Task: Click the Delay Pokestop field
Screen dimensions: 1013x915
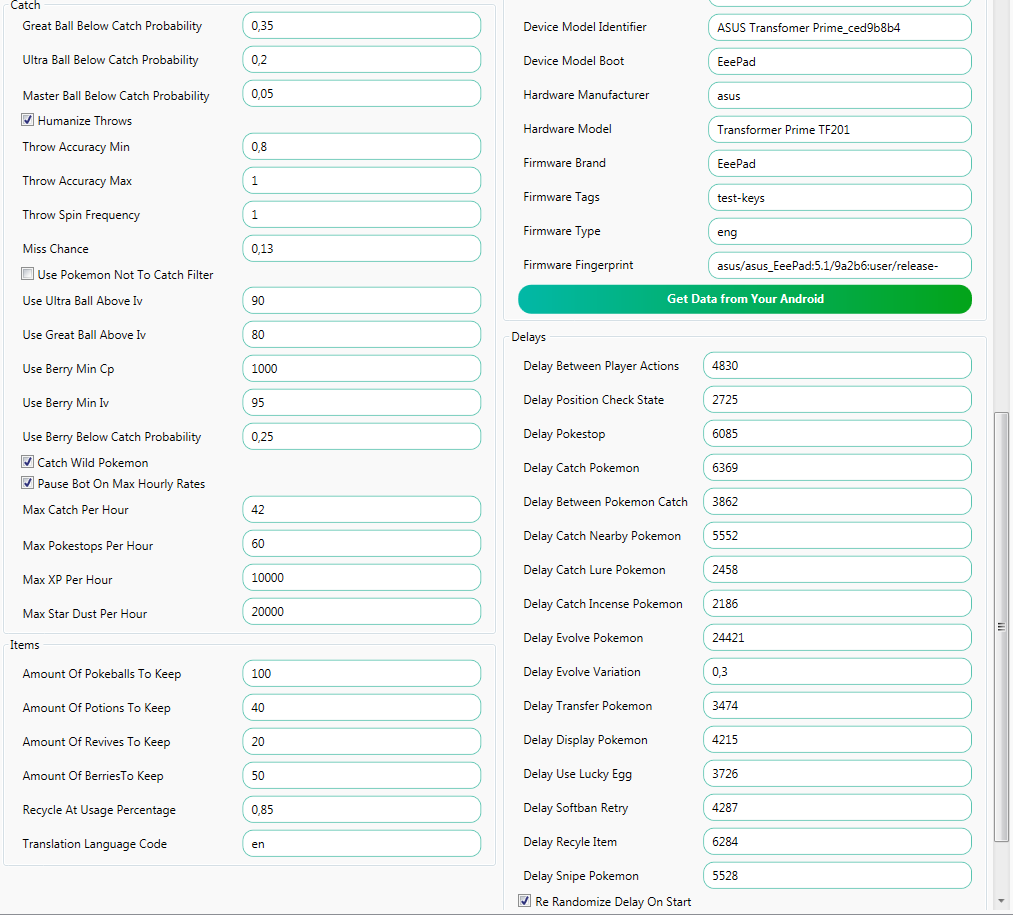Action: 837,434
